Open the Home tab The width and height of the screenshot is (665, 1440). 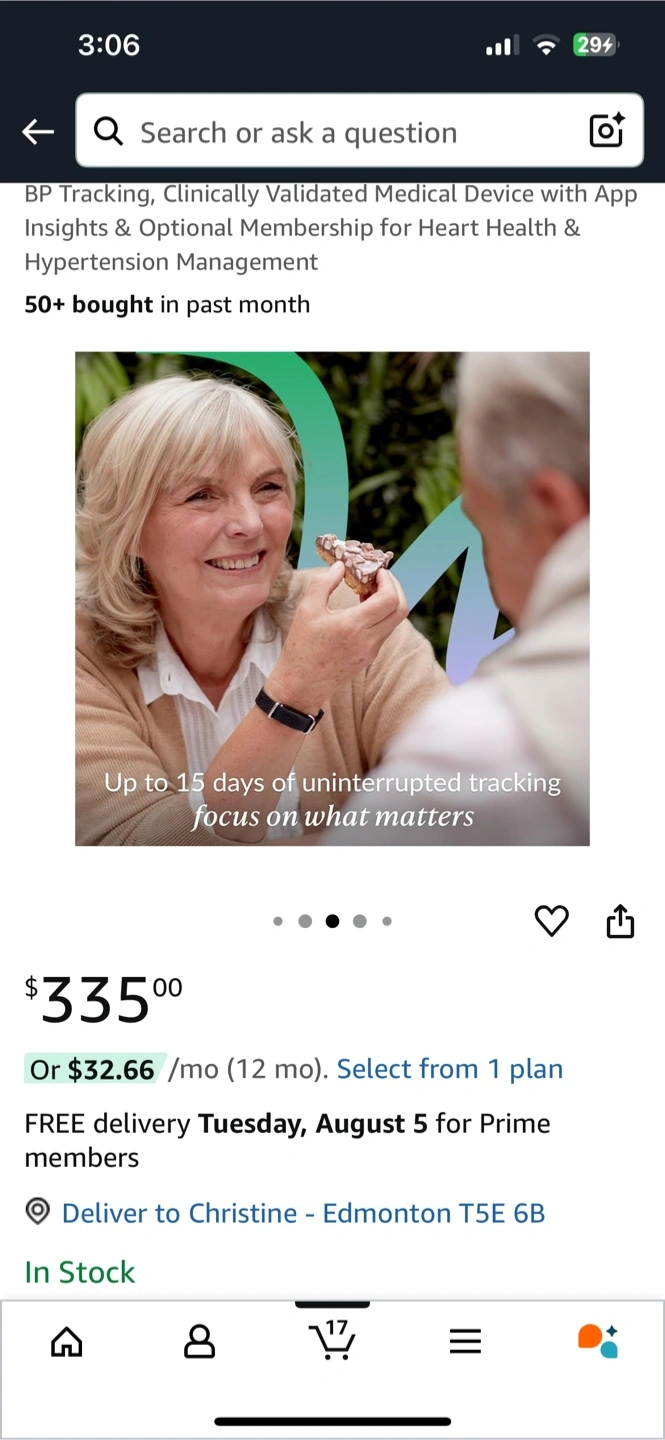(x=67, y=1341)
